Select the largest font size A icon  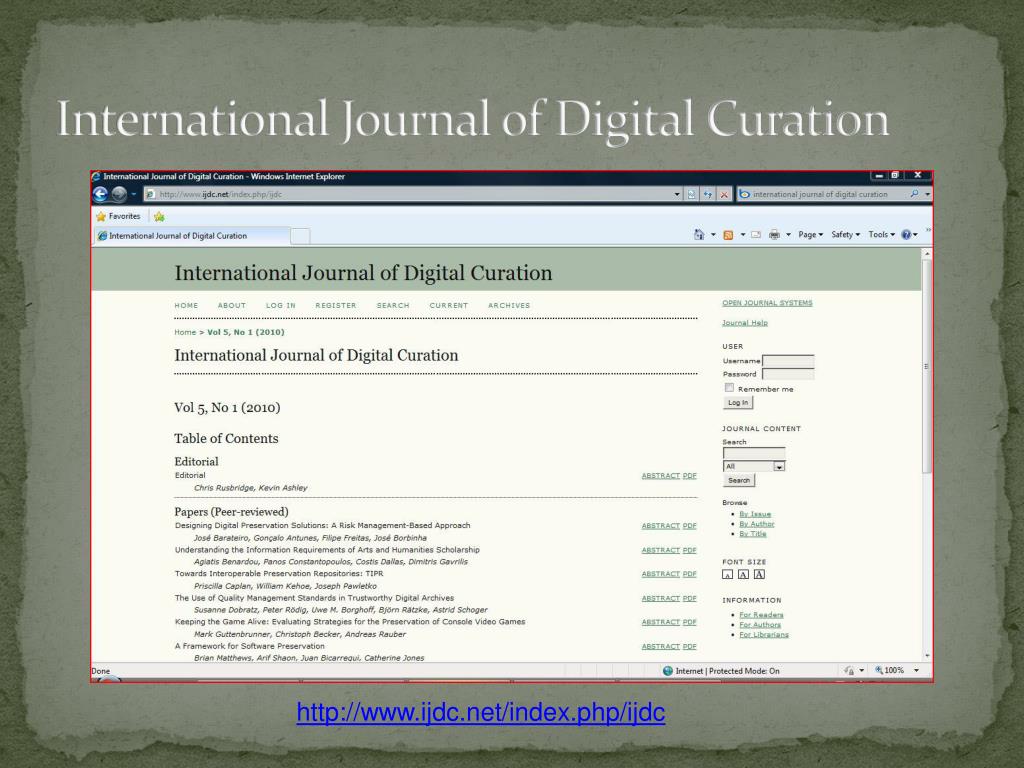759,574
